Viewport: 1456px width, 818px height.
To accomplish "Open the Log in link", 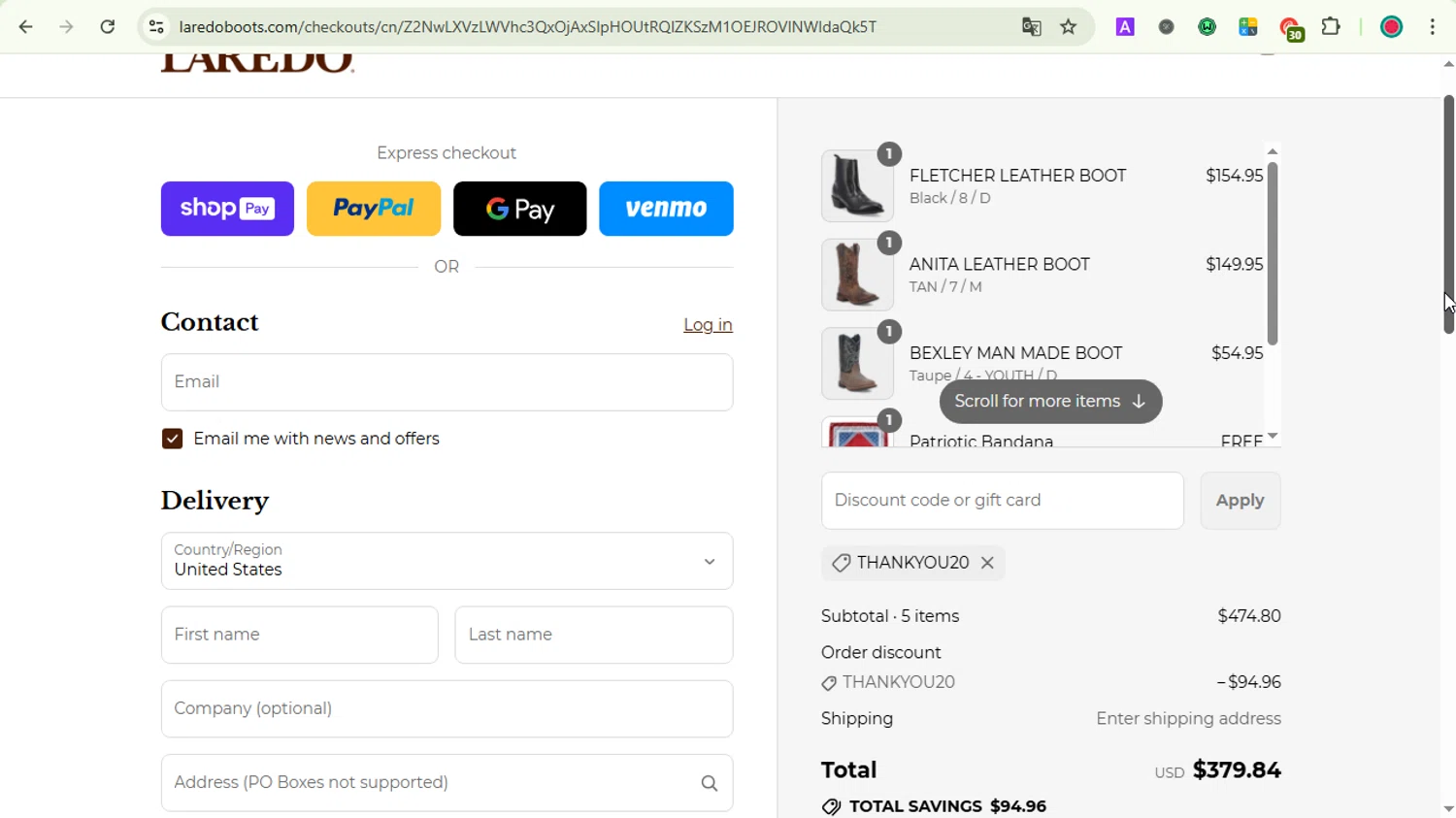I will [708, 325].
